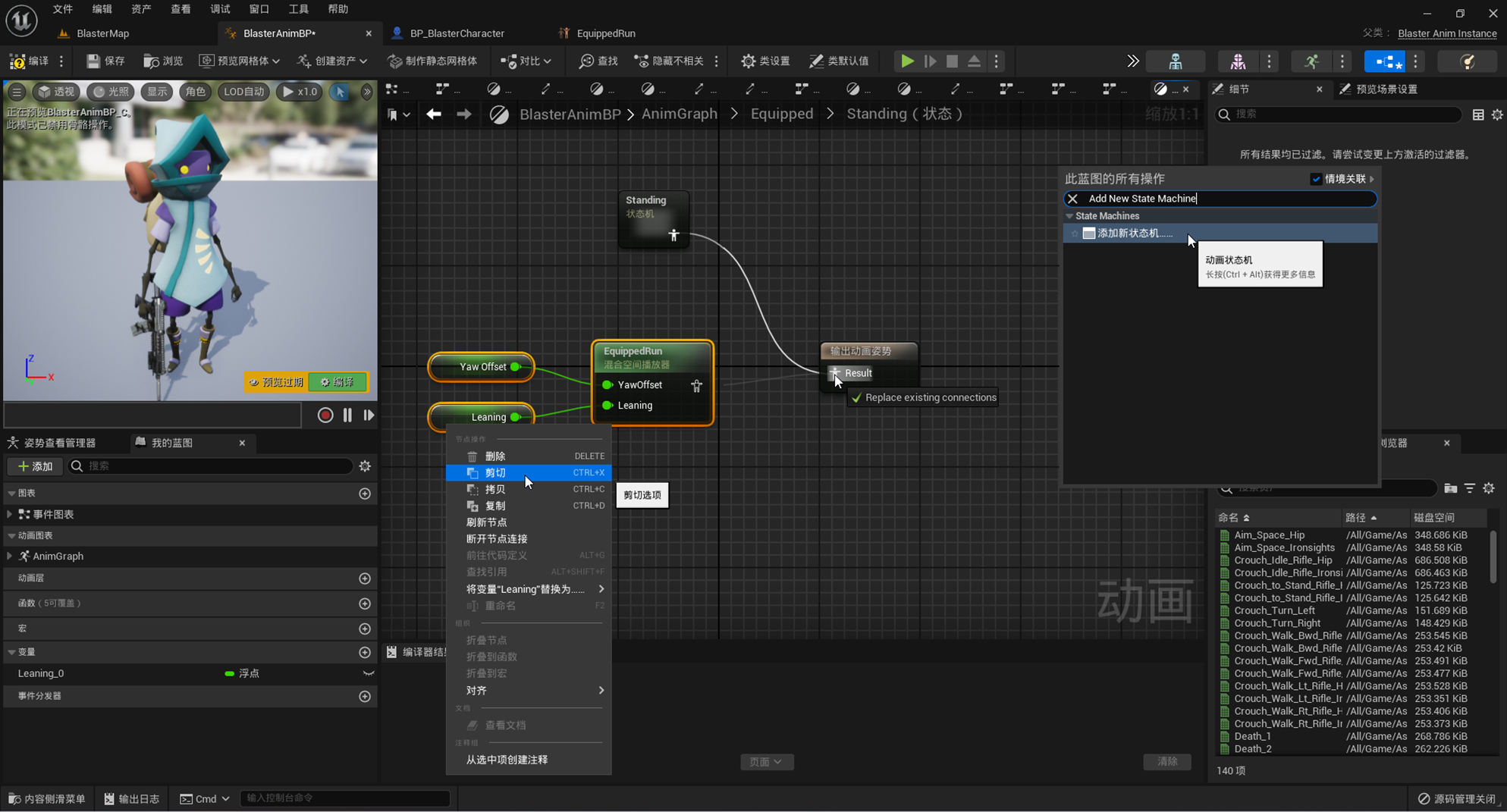
Task: Expand the toolbar overflow chevrons
Action: [1132, 61]
